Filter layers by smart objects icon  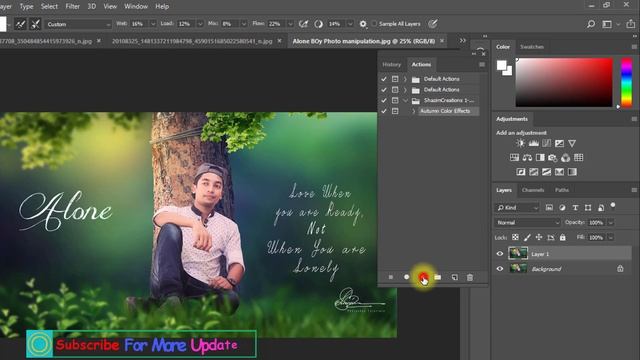tap(601, 208)
